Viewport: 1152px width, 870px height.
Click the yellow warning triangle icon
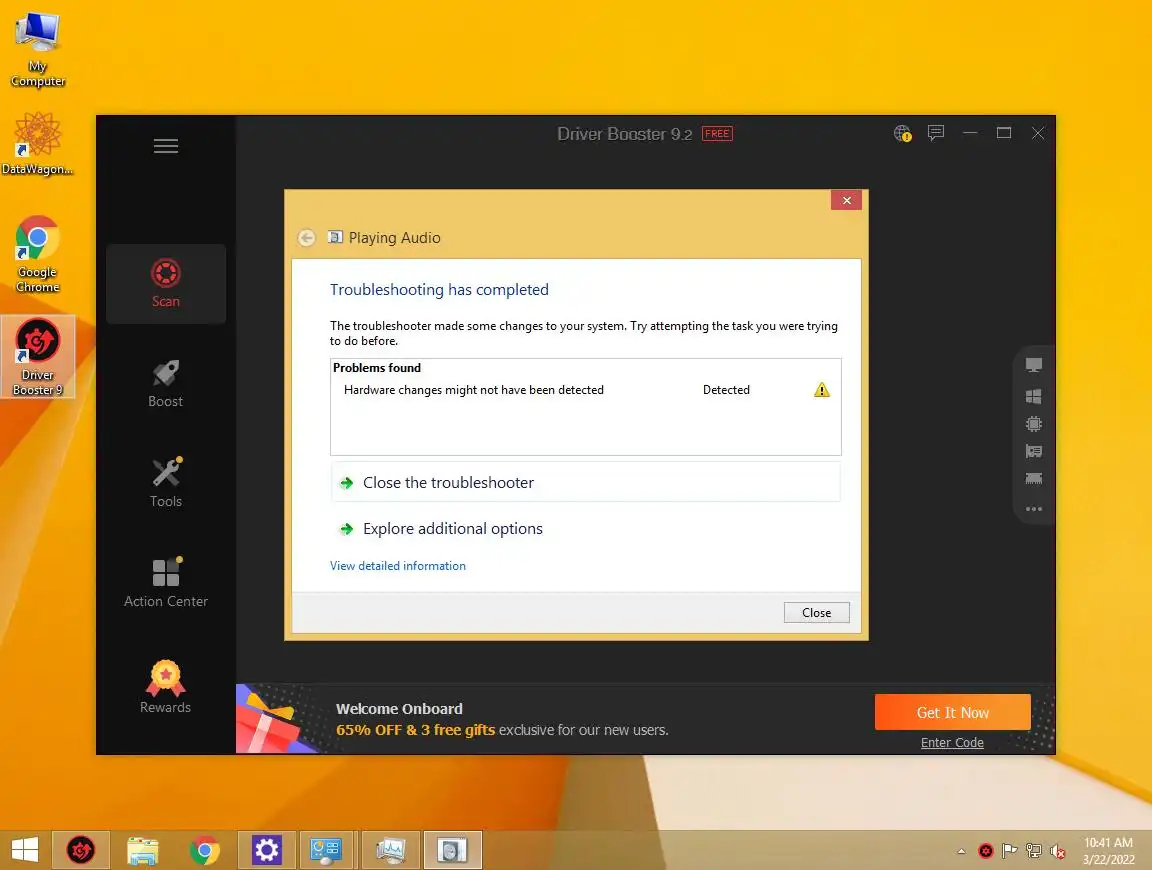click(822, 390)
